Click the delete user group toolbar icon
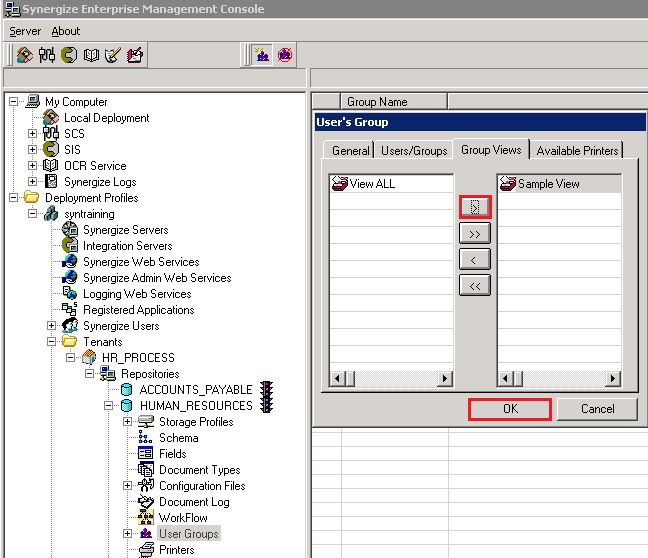This screenshot has height=558, width=648. point(285,55)
